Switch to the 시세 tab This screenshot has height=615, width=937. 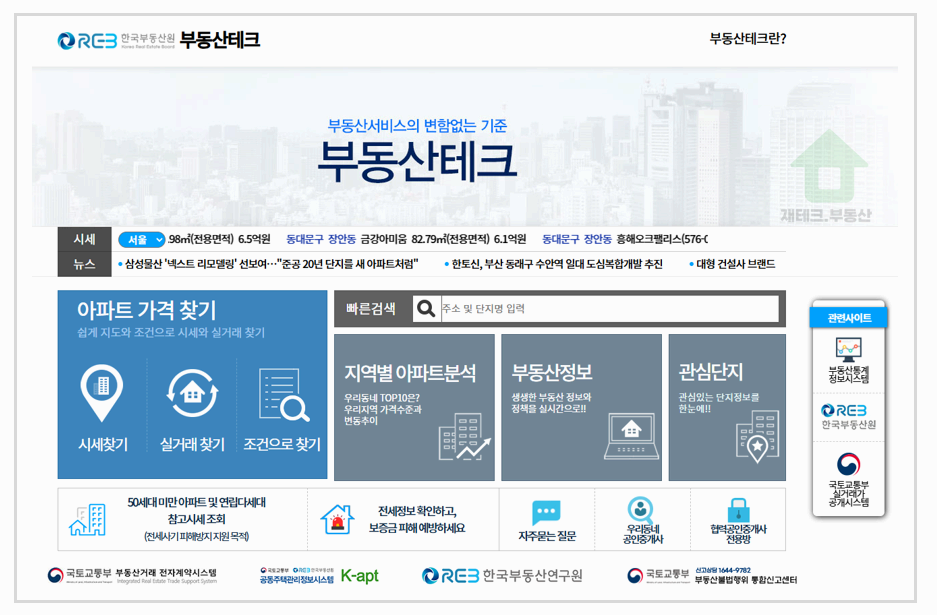(85, 240)
